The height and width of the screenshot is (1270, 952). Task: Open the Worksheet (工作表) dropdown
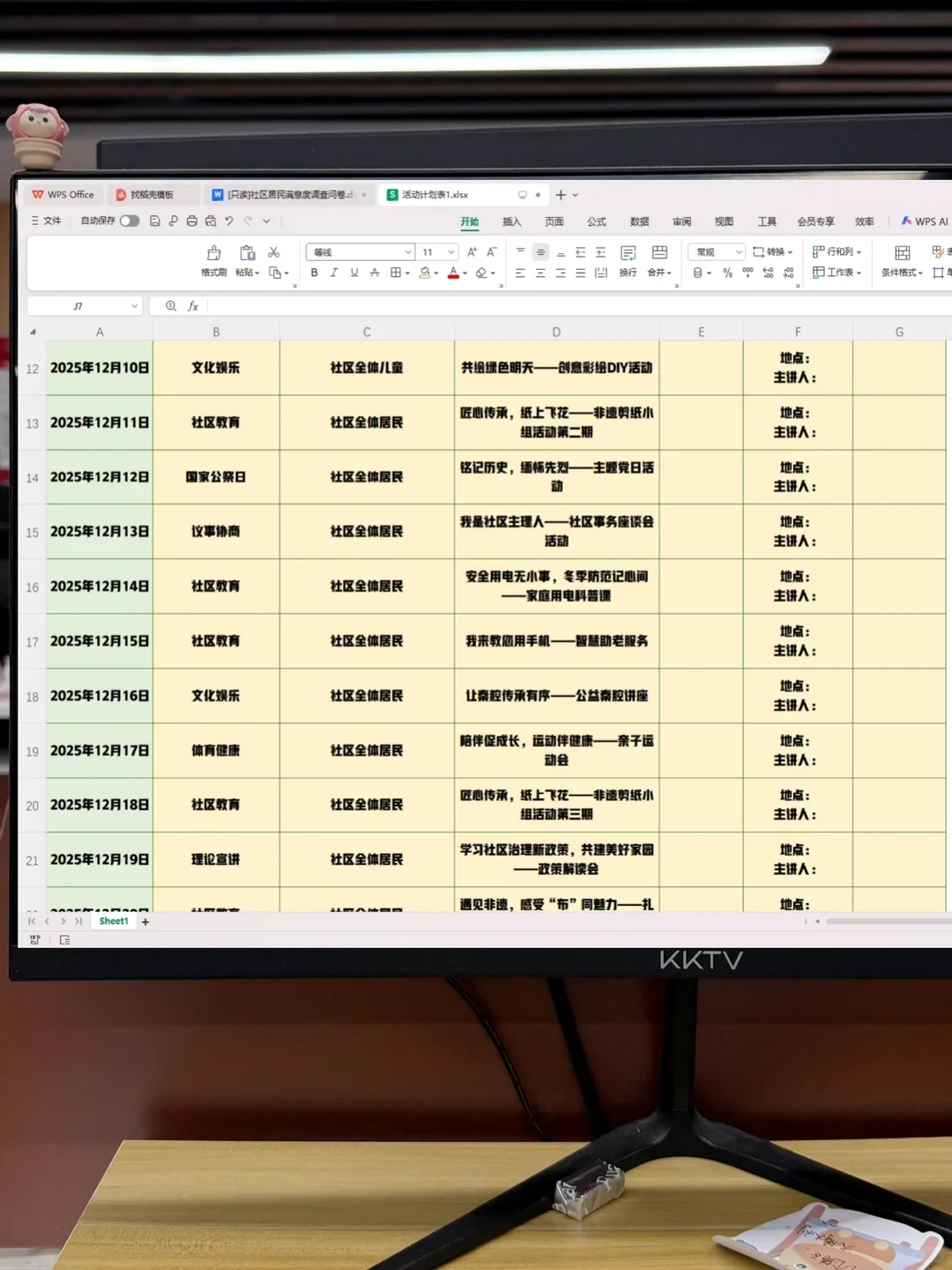(x=837, y=273)
